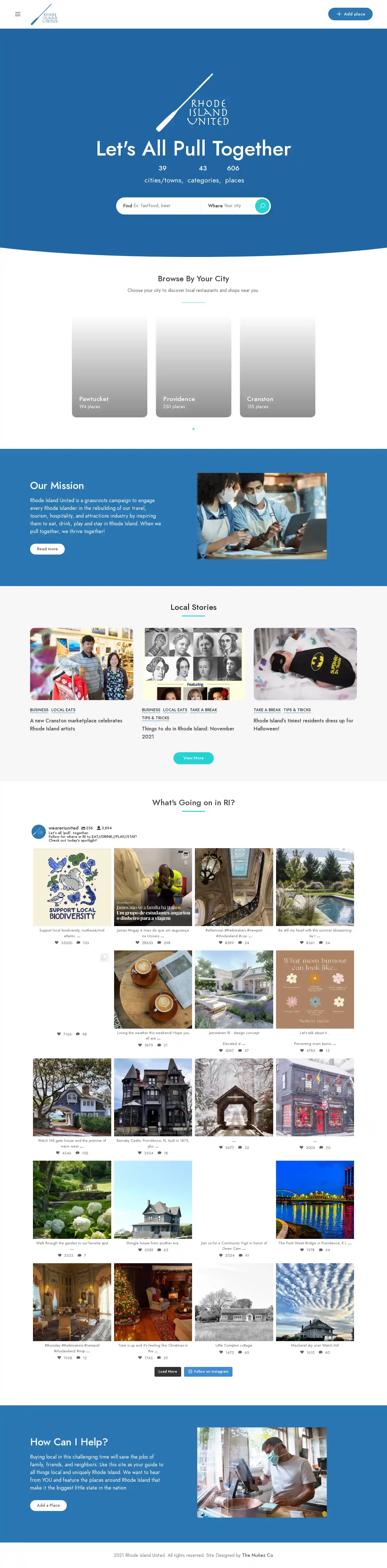Open the Where Your city selector
This screenshot has width=387, height=1568.
[228, 206]
